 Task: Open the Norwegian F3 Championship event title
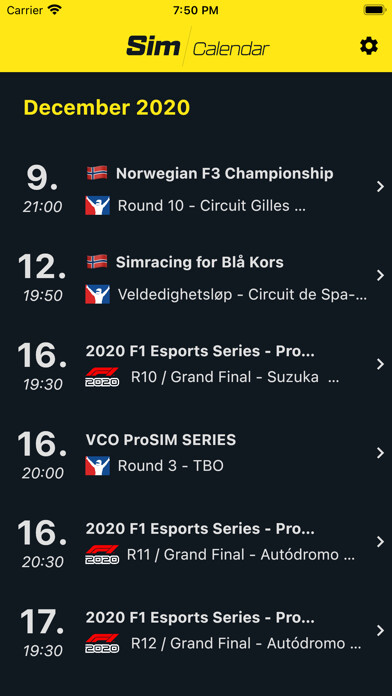225,174
